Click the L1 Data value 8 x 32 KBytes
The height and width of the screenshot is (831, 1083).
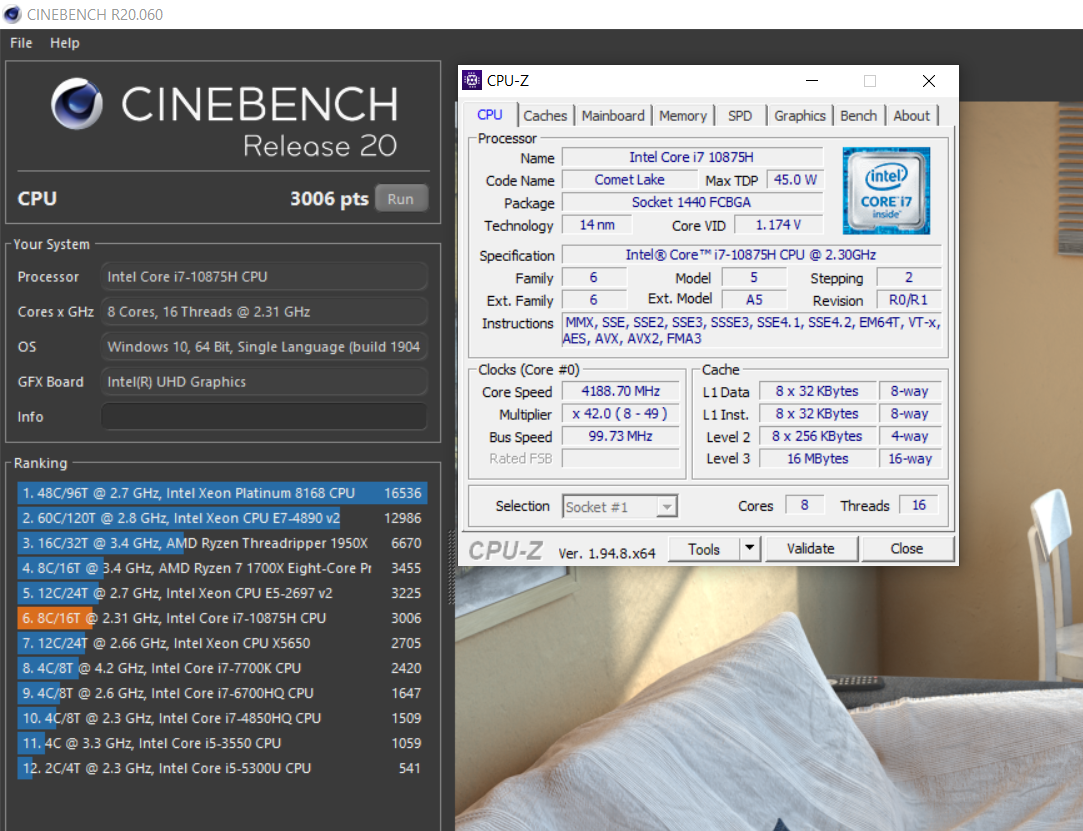[x=818, y=391]
